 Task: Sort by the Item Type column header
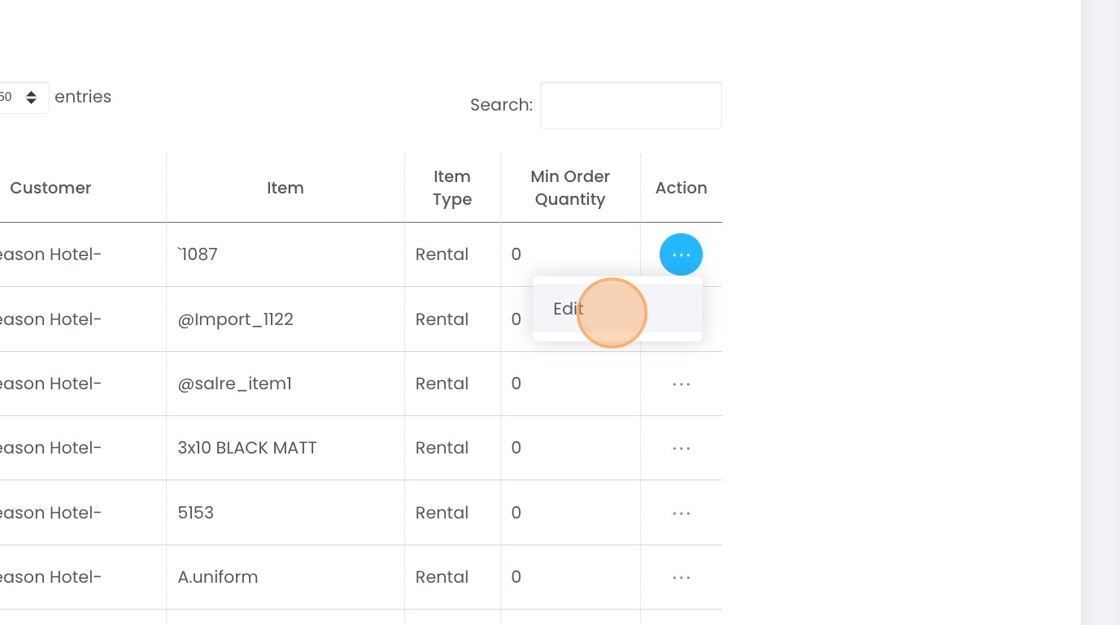click(x=452, y=188)
